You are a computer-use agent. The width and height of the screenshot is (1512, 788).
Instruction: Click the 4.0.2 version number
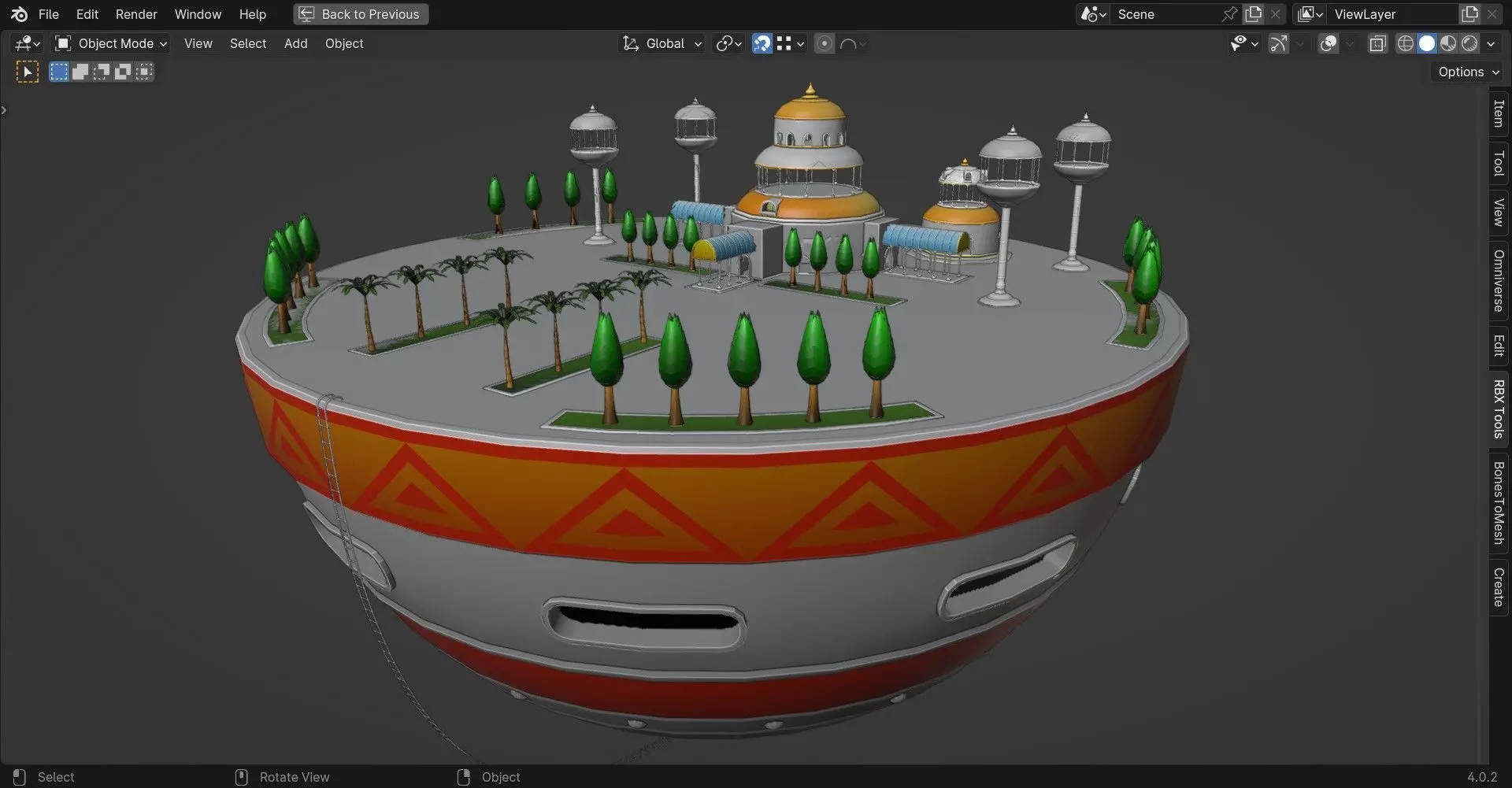point(1482,777)
